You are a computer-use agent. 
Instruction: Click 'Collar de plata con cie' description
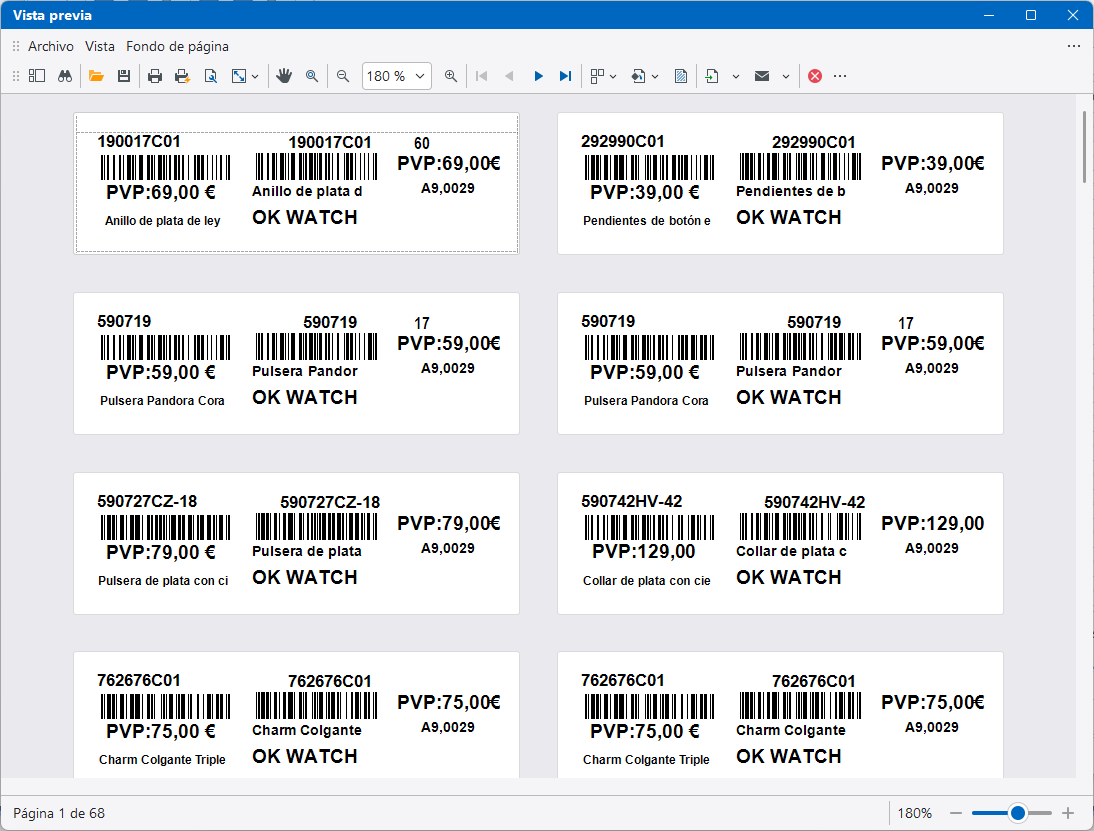[647, 581]
